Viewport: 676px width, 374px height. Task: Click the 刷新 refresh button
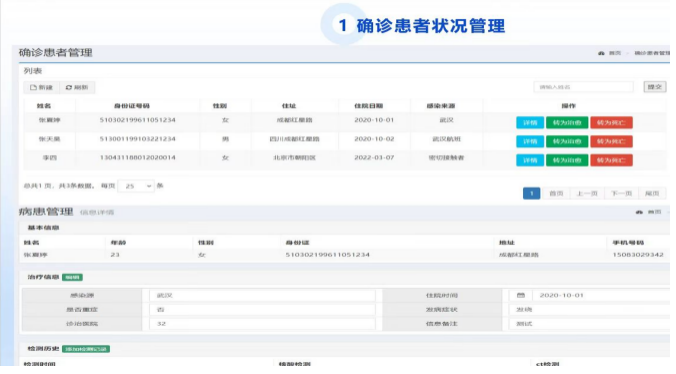pyautogui.click(x=77, y=87)
